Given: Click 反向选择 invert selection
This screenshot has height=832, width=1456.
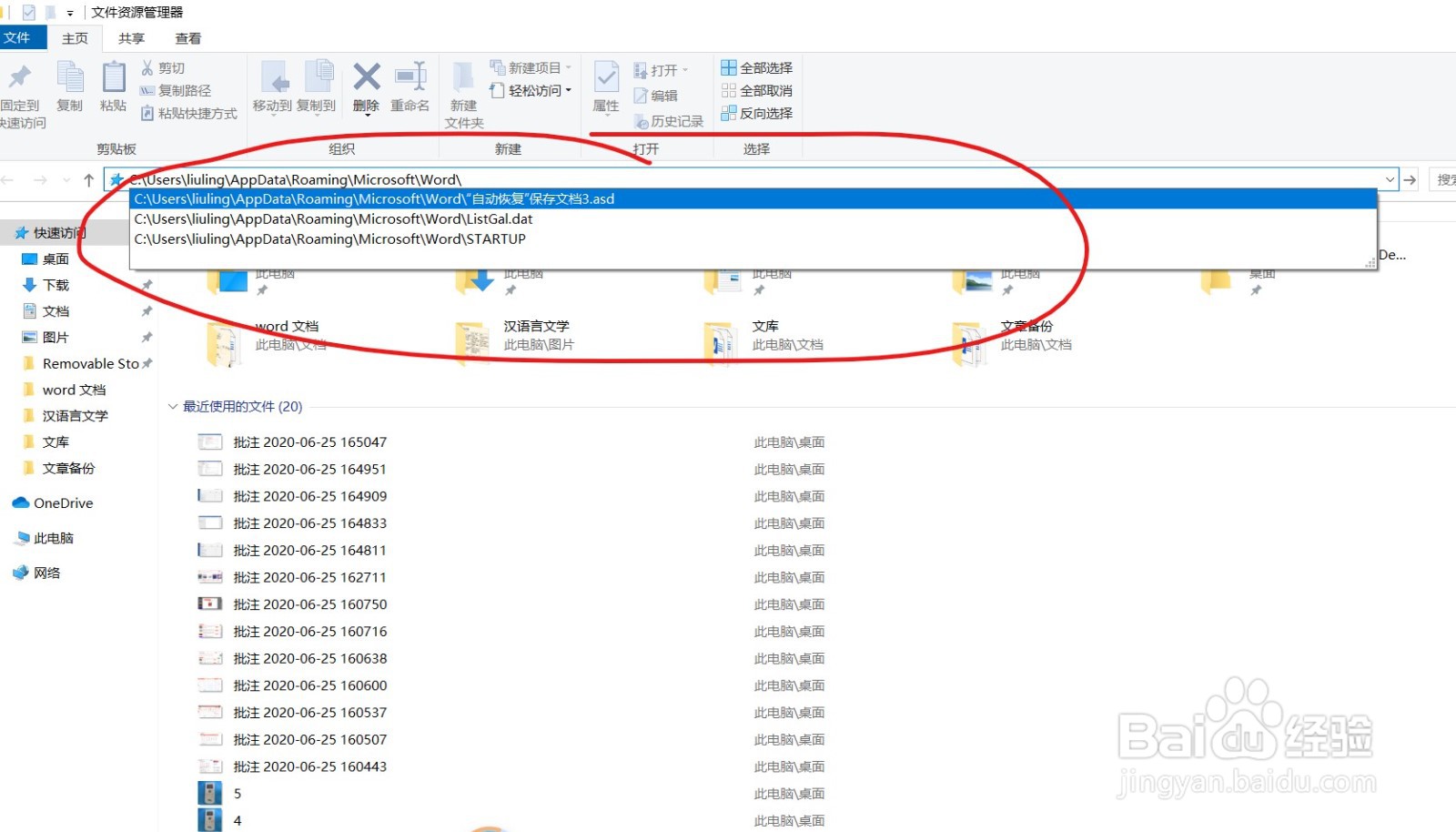Looking at the screenshot, I should click(757, 113).
